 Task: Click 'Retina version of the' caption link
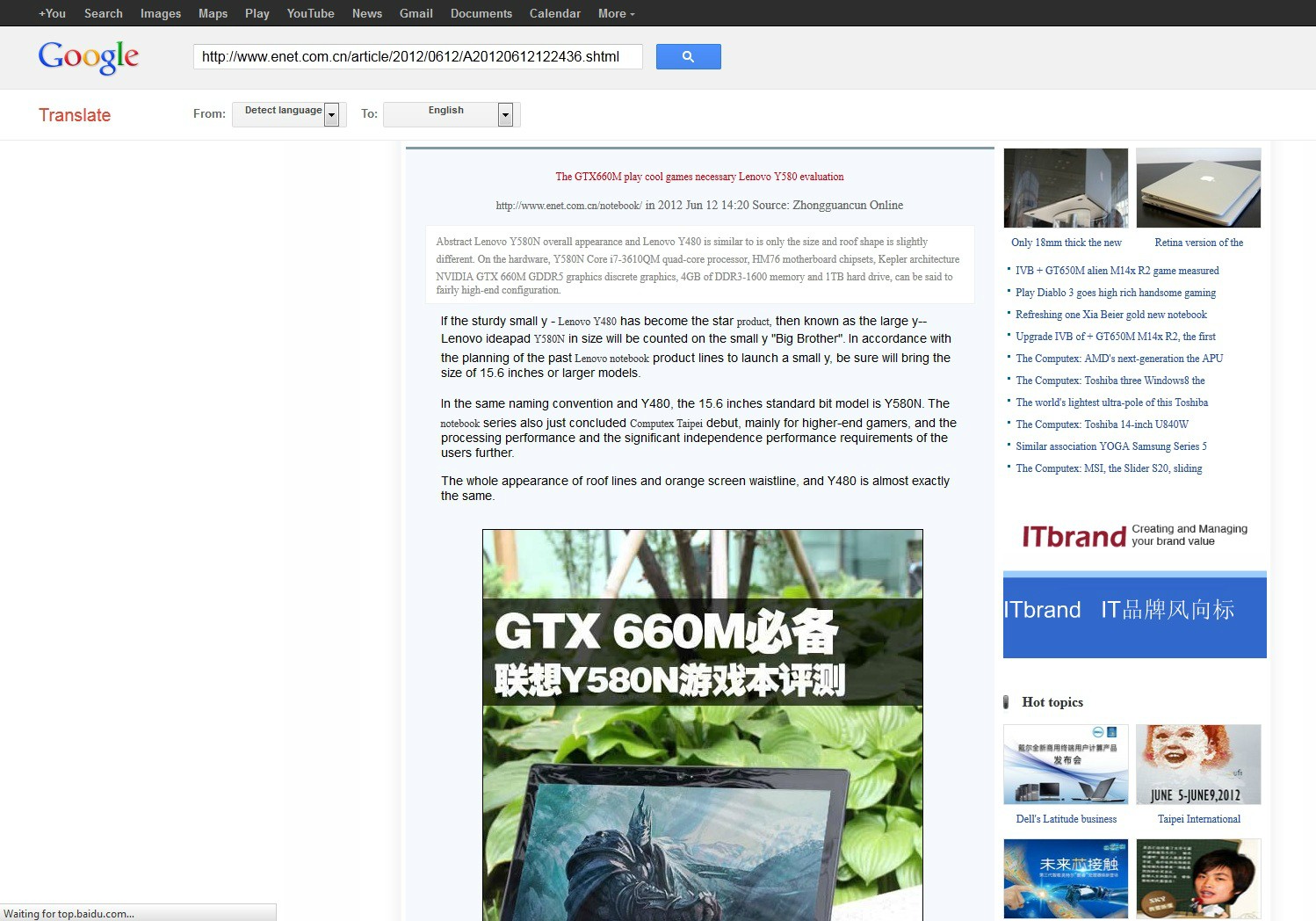pyautogui.click(x=1199, y=243)
